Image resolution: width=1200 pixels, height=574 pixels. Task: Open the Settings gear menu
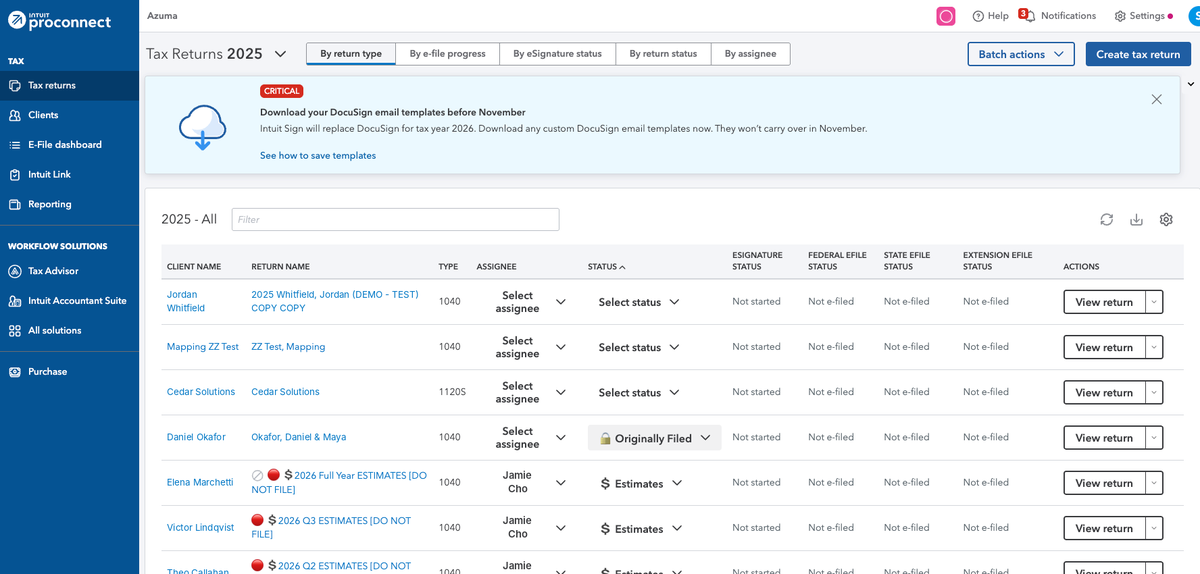[x=1143, y=16]
